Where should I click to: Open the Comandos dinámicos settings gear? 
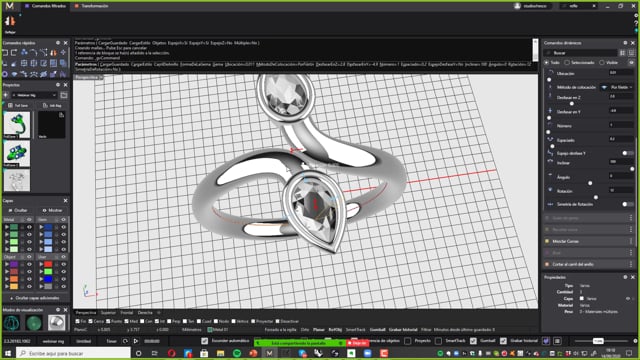point(625,43)
